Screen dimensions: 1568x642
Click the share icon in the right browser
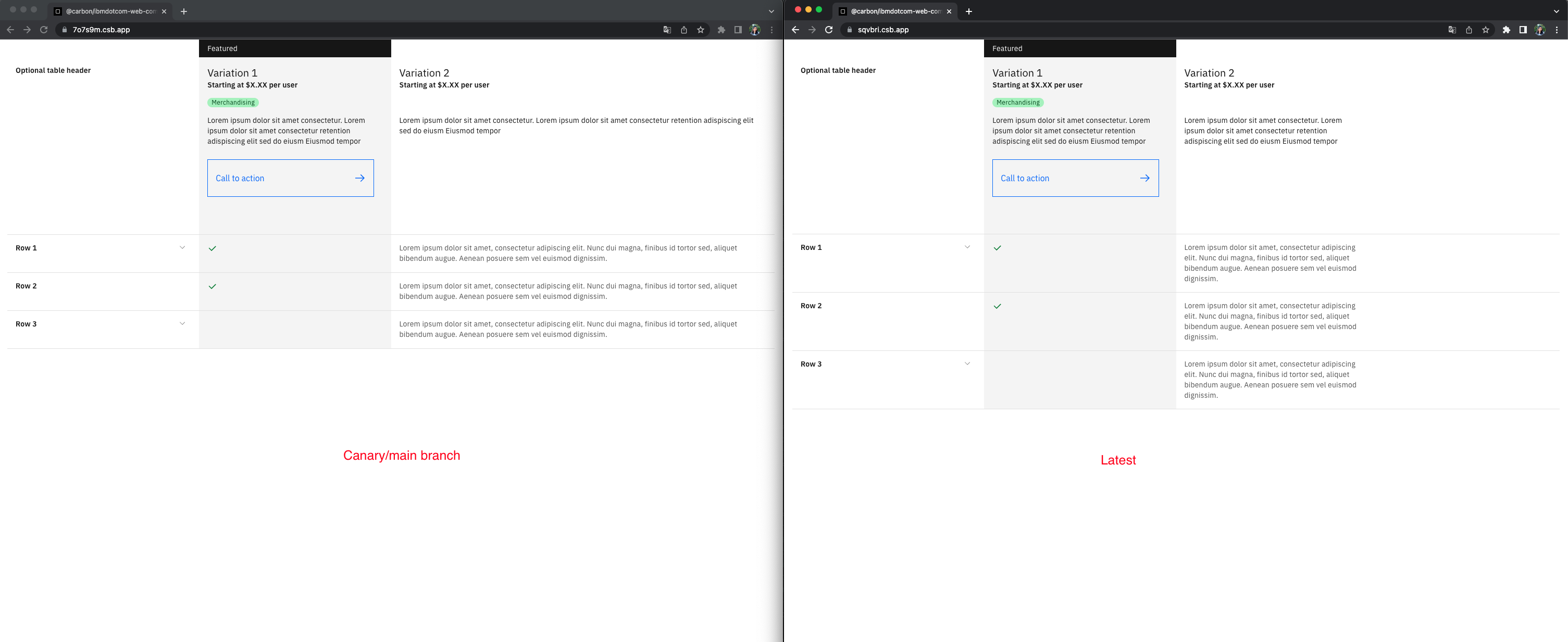1469,30
